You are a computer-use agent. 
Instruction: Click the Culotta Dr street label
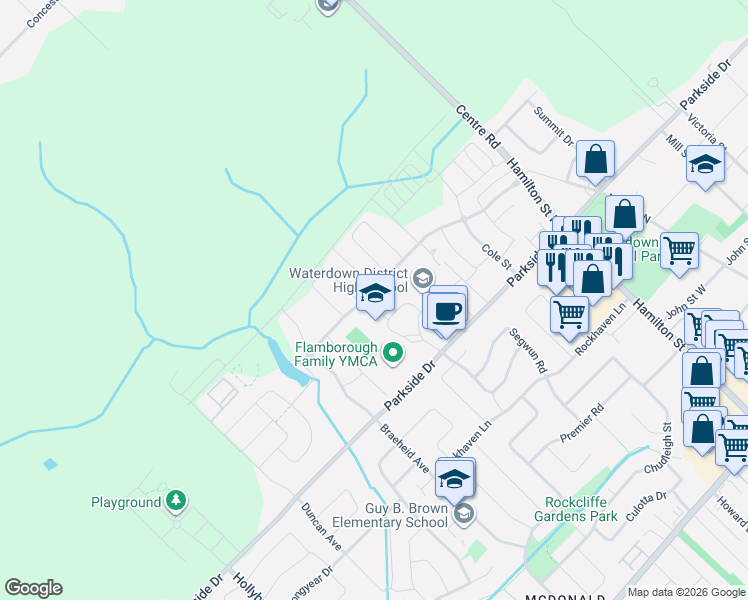click(646, 507)
